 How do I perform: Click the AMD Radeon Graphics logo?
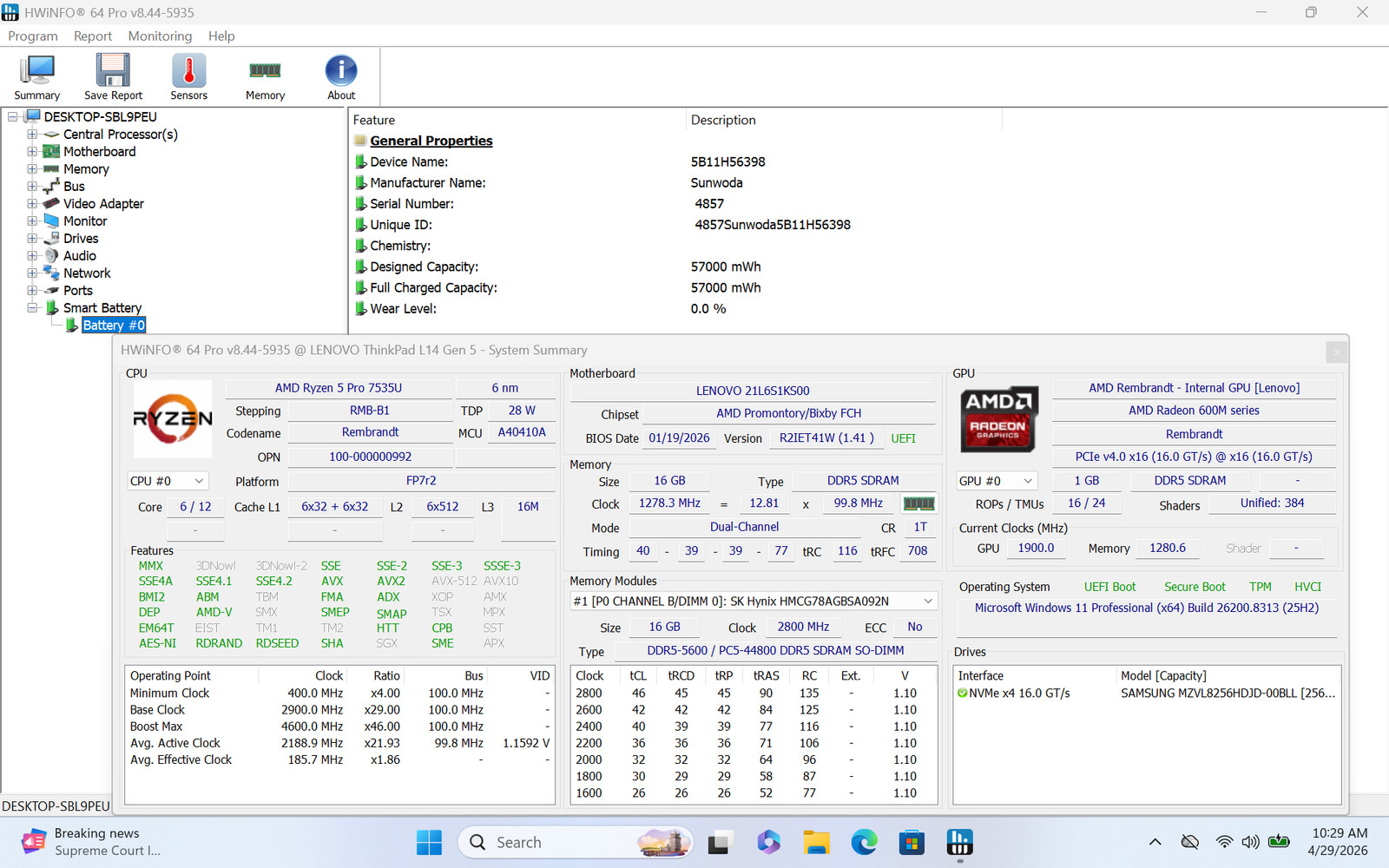pos(998,418)
